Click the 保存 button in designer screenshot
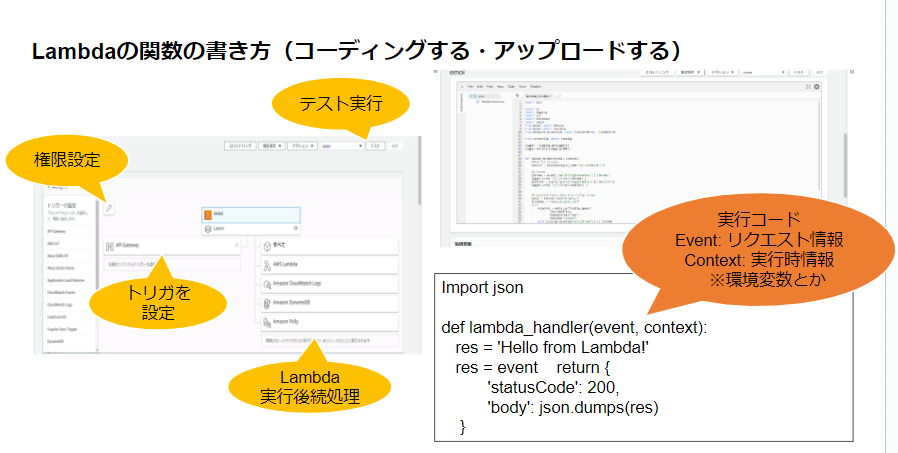Image resolution: width=898 pixels, height=453 pixels. (394, 146)
